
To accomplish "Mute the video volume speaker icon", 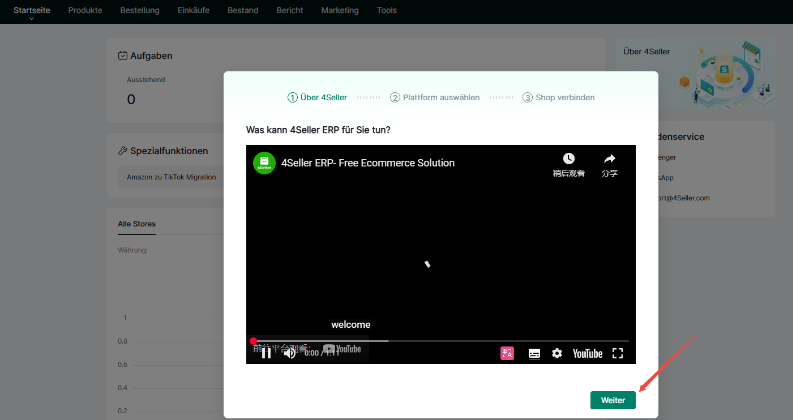I will (x=289, y=353).
